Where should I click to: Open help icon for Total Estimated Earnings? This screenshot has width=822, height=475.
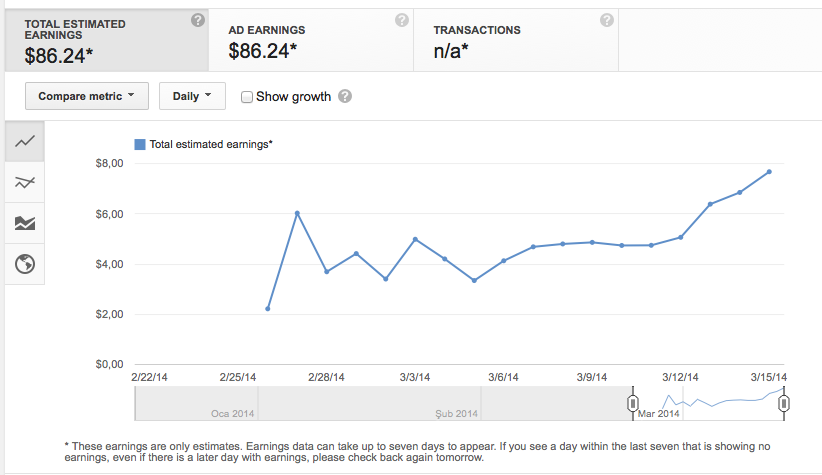tap(198, 20)
